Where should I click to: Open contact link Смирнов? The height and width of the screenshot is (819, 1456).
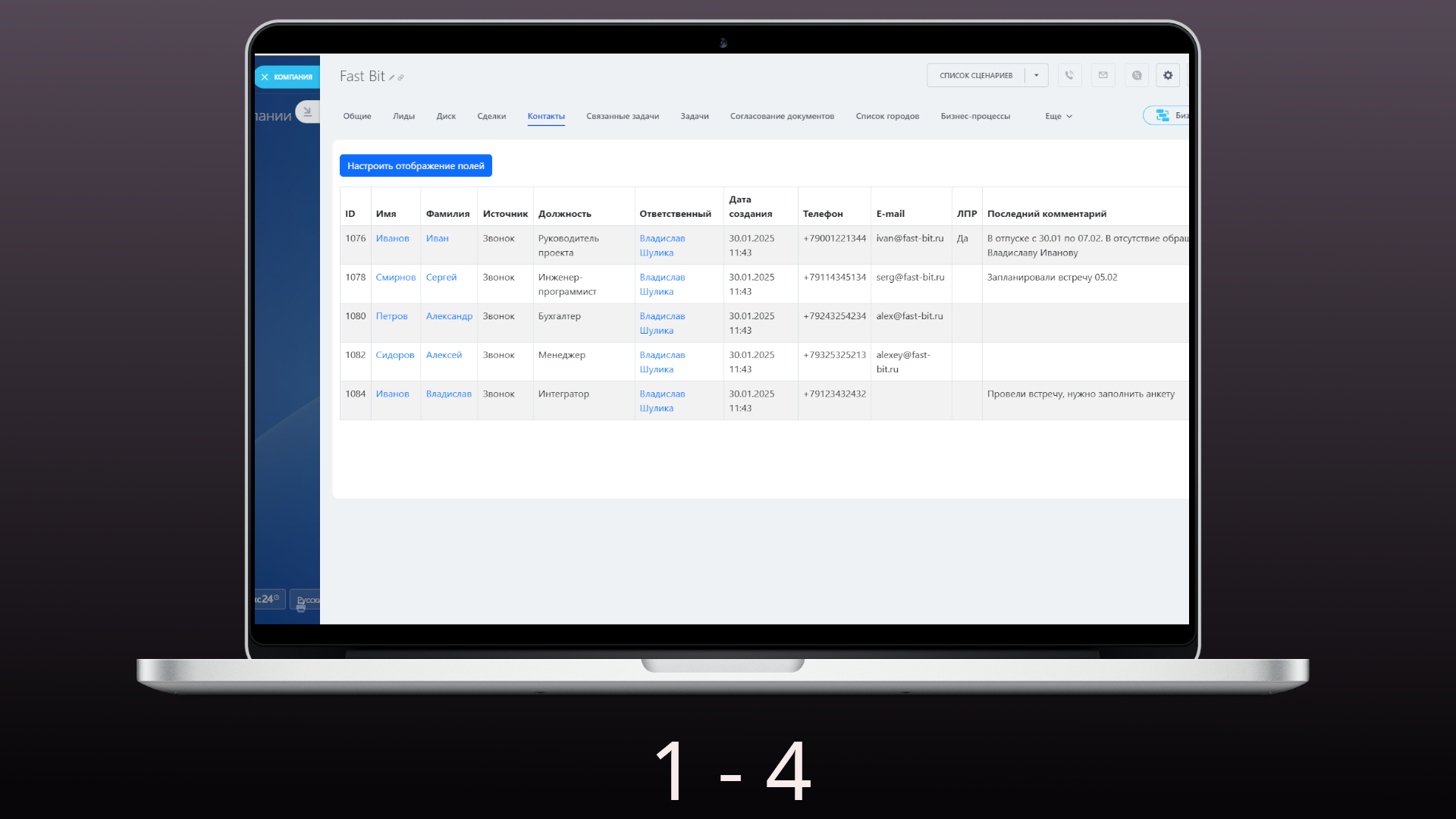395,277
